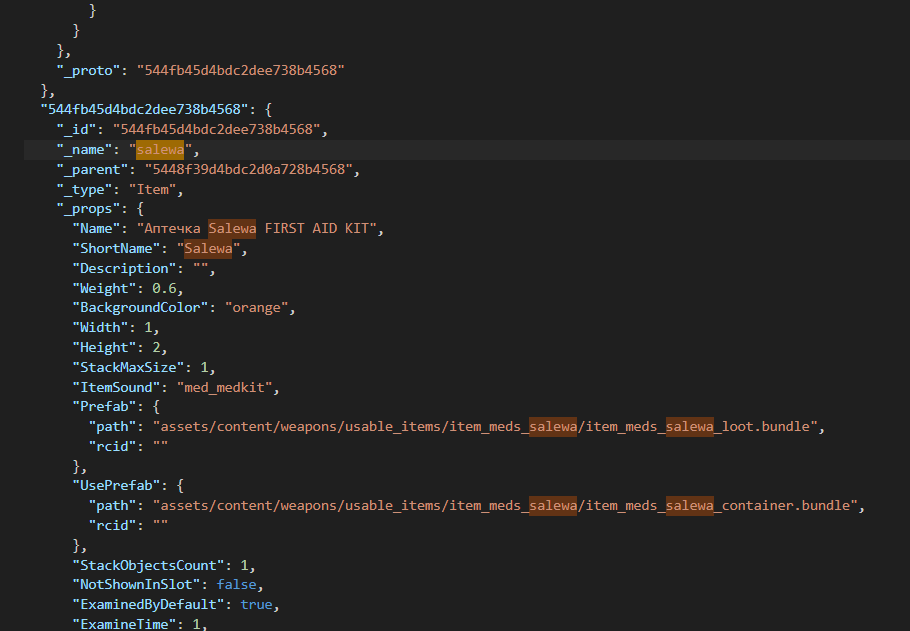
Task: Click the "Width" key
Action: tap(100, 327)
